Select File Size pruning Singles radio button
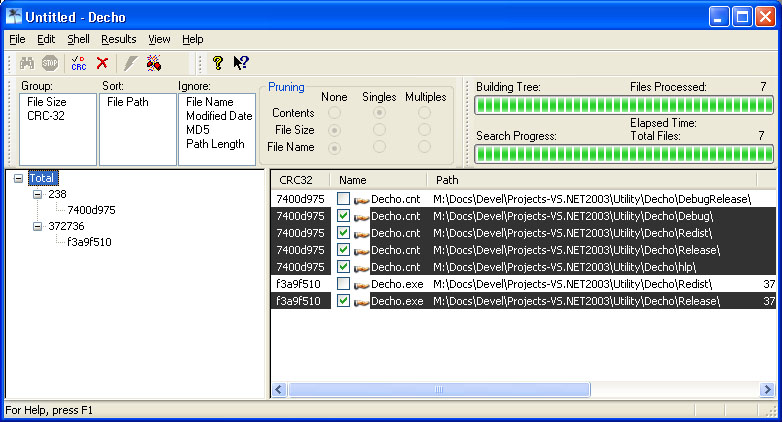This screenshot has height=422, width=782. (379, 130)
